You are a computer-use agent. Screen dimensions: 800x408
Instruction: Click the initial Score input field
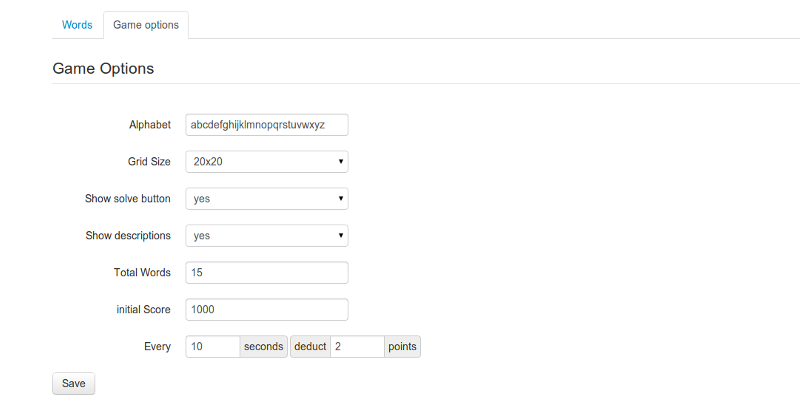pos(267,310)
